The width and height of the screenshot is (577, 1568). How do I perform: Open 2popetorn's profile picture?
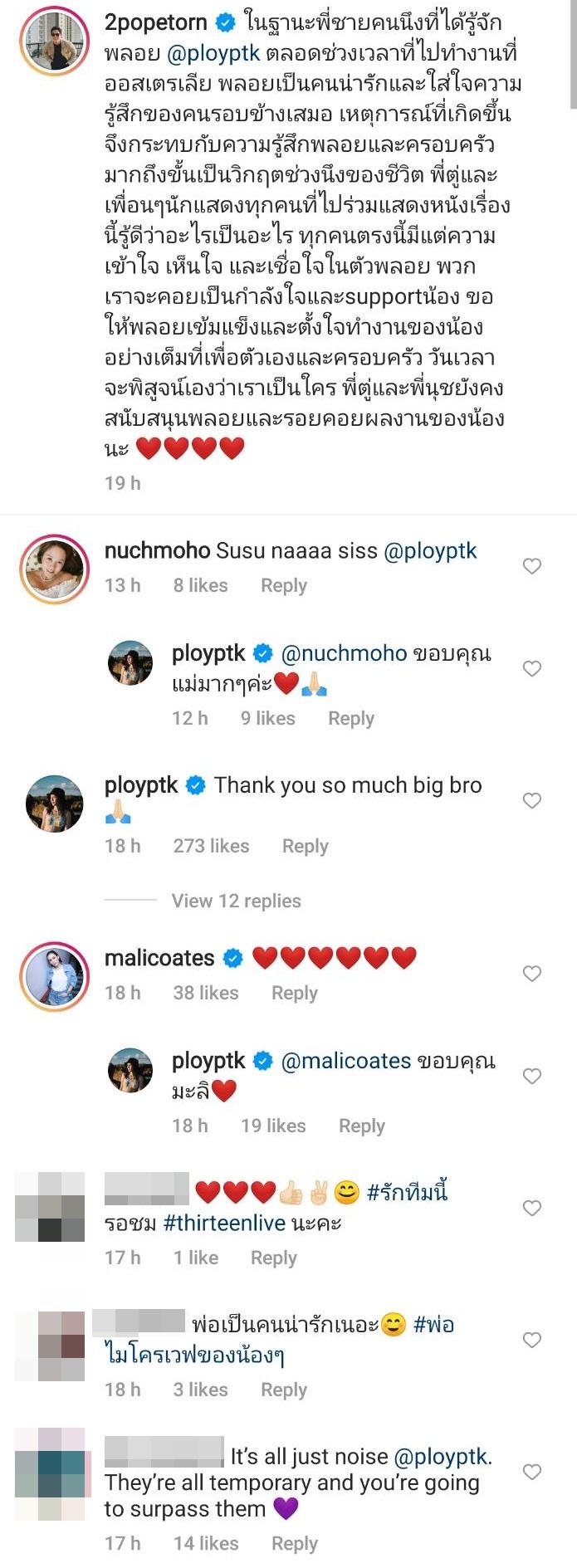[x=54, y=43]
